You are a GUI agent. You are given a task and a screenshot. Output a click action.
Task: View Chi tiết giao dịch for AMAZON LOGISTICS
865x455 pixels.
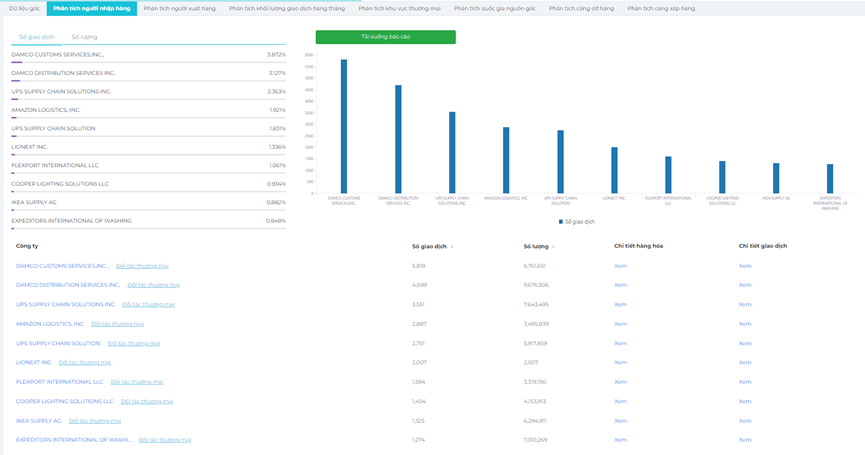pos(745,324)
